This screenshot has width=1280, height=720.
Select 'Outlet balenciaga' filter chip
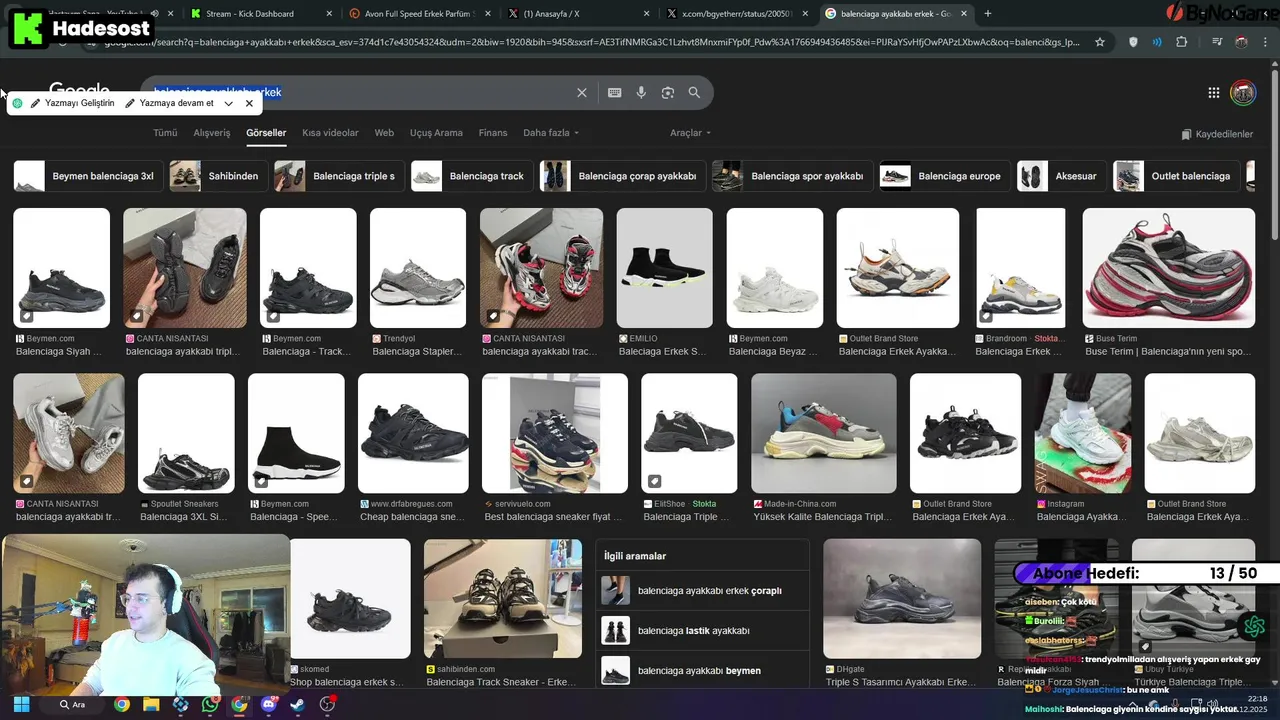click(x=1176, y=176)
